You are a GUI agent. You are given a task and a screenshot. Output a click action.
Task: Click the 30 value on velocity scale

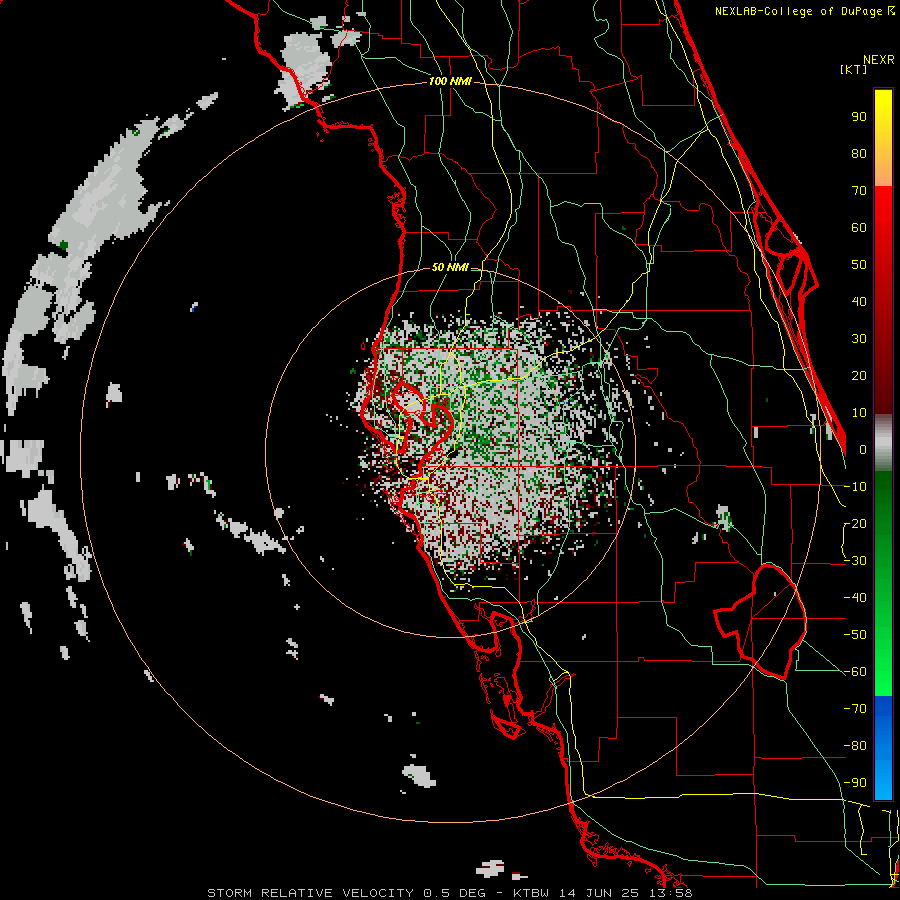(x=859, y=339)
